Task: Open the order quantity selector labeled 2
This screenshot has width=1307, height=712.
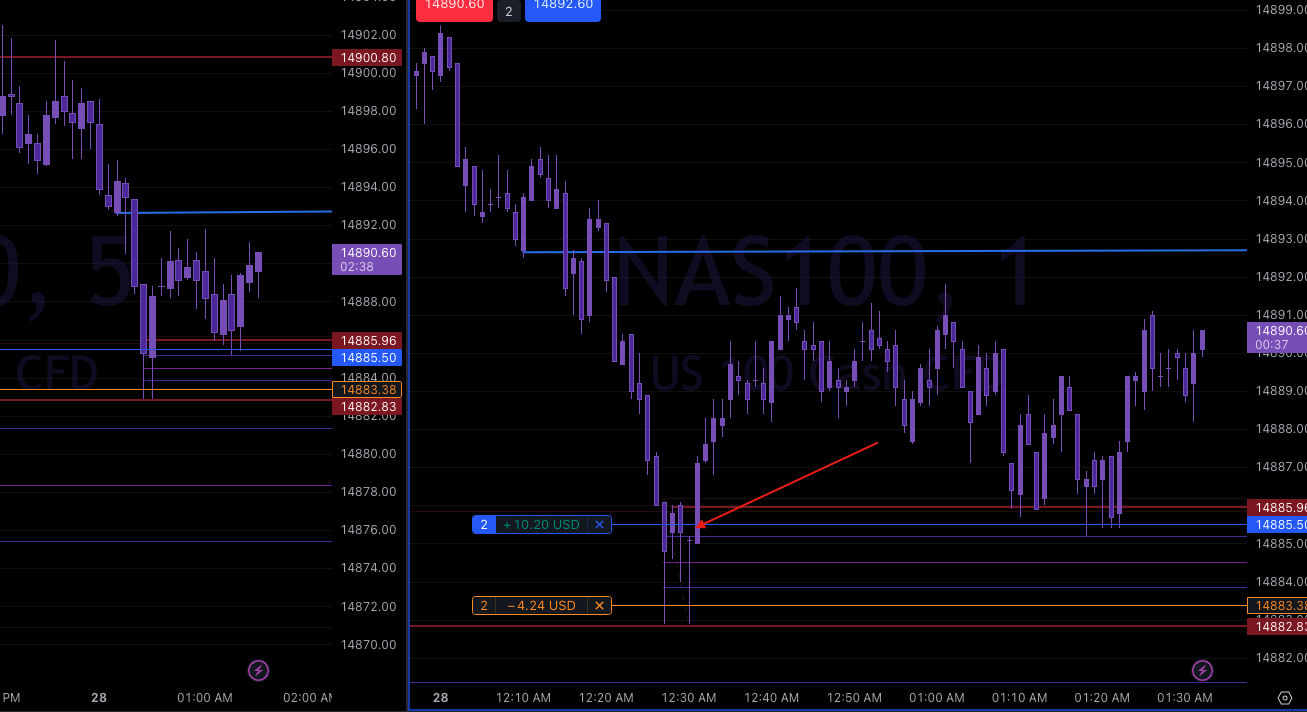Action: click(508, 12)
